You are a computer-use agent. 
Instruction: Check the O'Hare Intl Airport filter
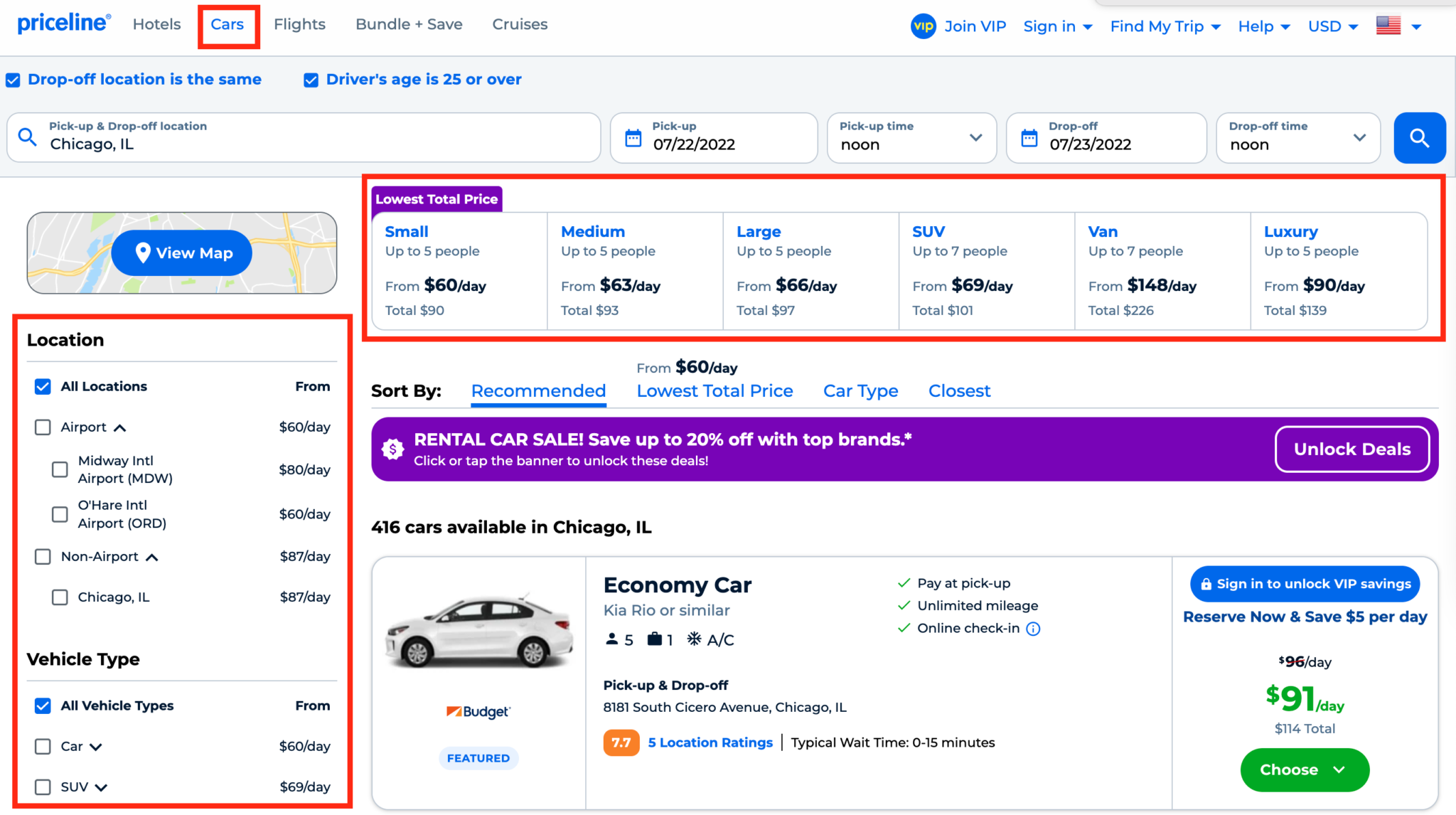pyautogui.click(x=59, y=514)
